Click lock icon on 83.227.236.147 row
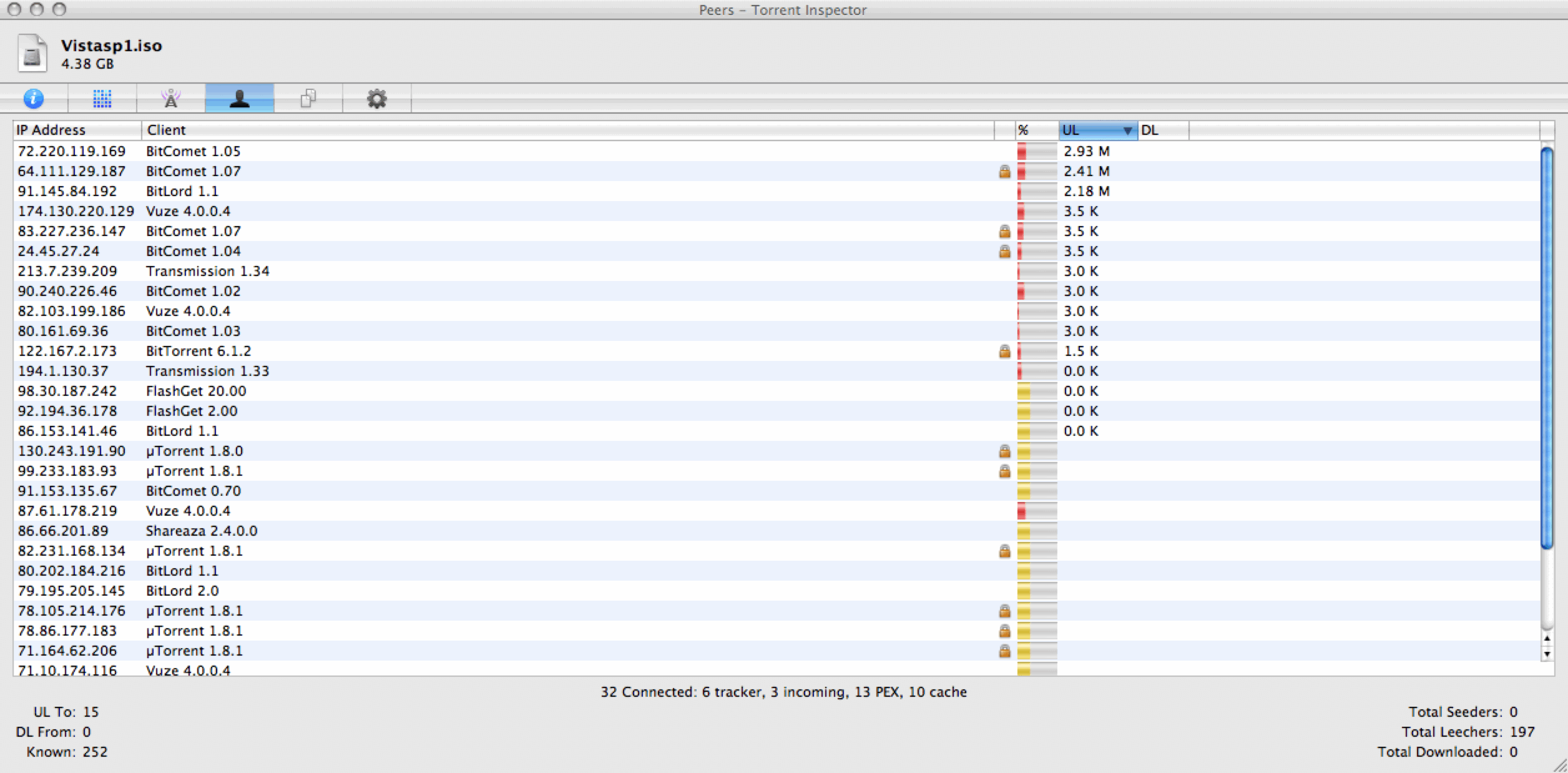Screen dimensions: 1568x773 coord(1004,231)
